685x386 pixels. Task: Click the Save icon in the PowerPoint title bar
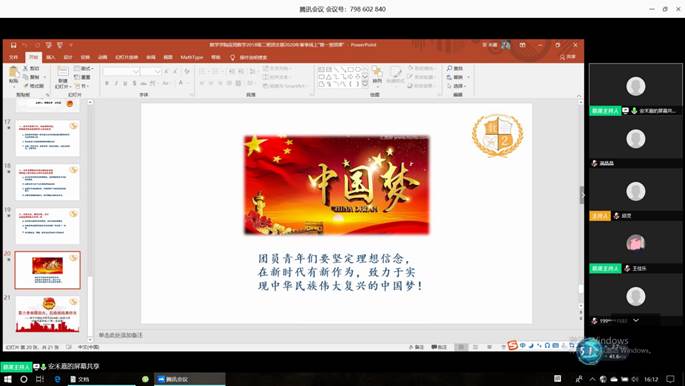(14, 45)
